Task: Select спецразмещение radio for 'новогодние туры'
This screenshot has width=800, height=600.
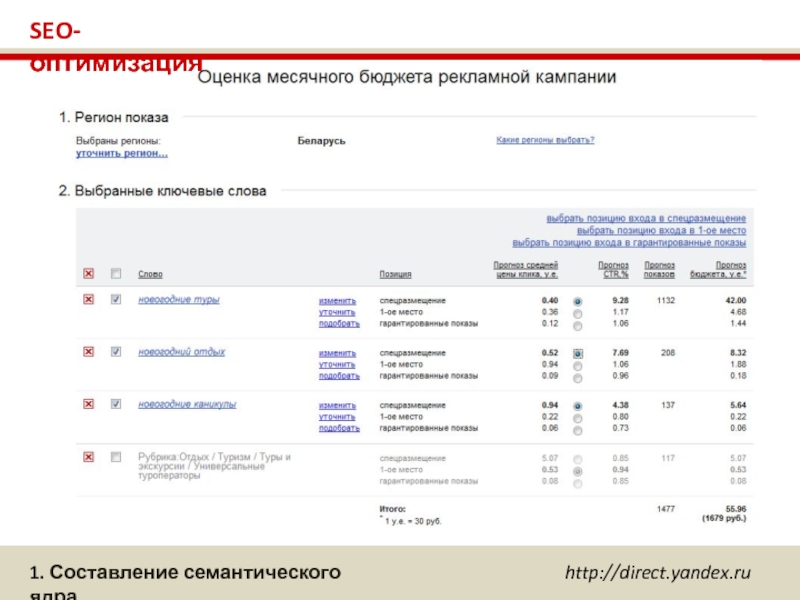Action: pyautogui.click(x=578, y=302)
